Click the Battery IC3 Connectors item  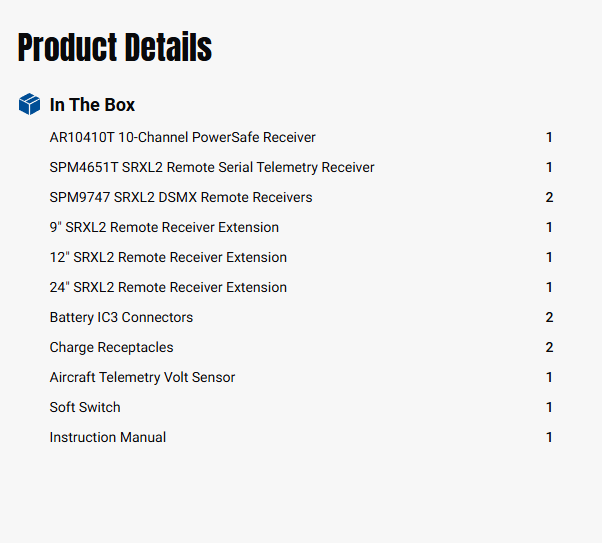pos(121,317)
